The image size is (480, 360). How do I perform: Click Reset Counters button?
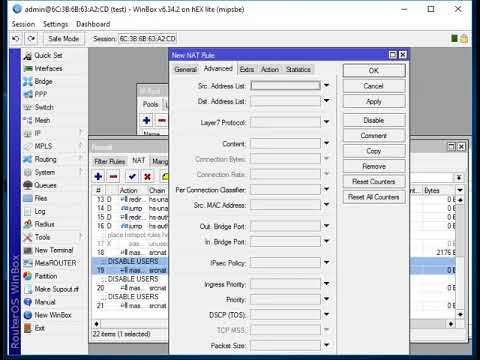(x=374, y=181)
